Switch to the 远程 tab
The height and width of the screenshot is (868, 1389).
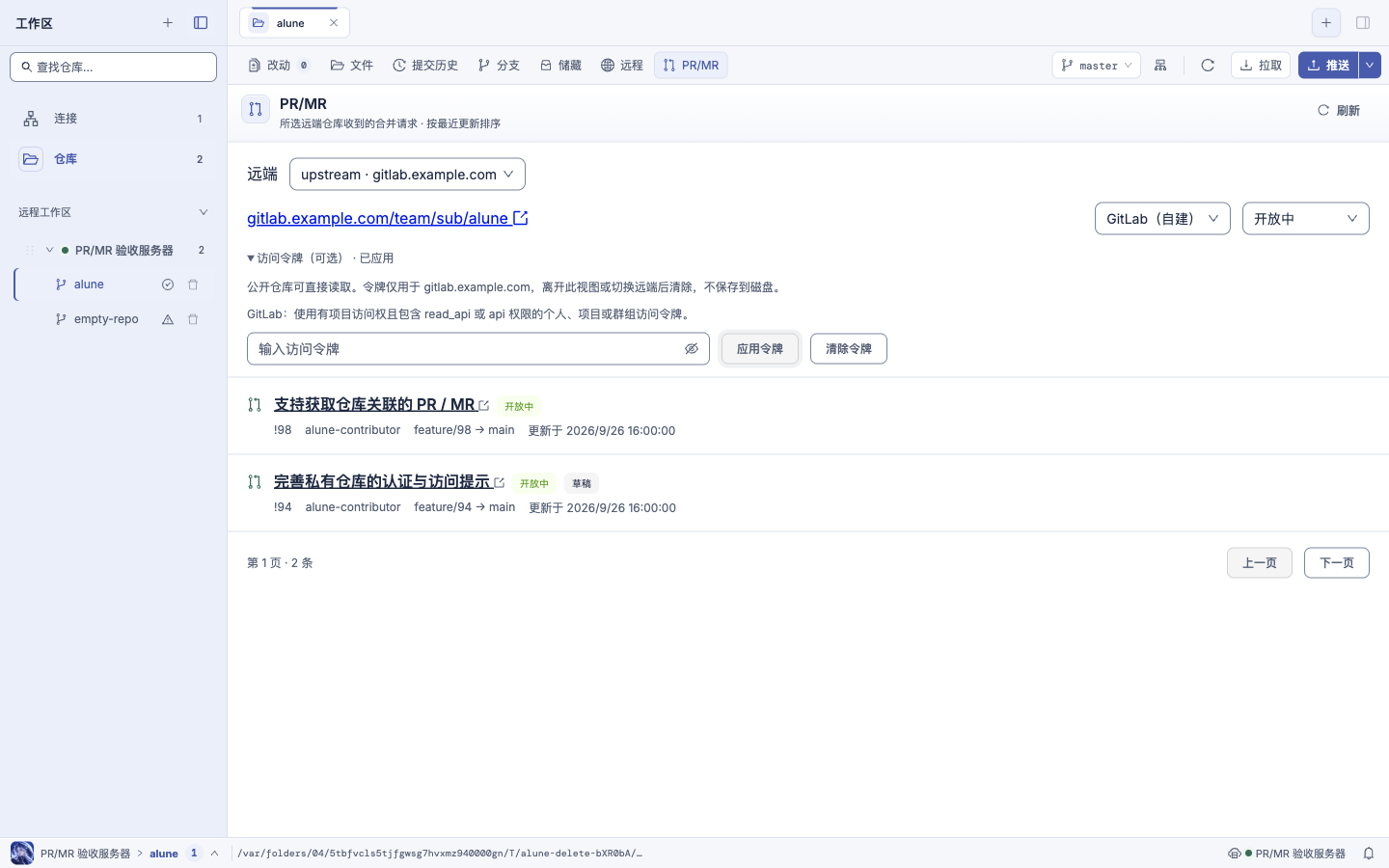coord(622,66)
